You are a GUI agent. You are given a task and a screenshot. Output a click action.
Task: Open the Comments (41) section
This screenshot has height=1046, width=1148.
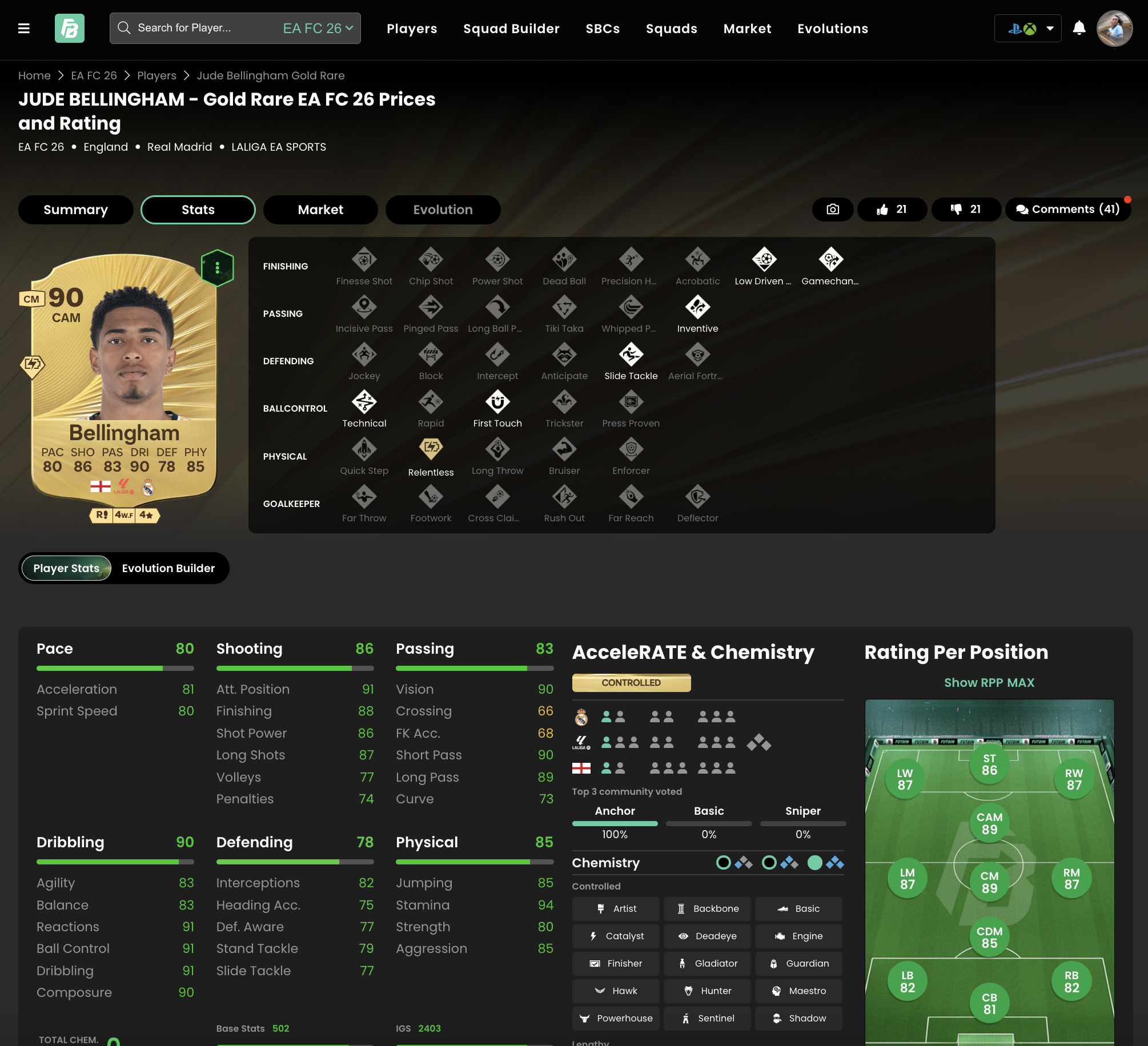click(1068, 210)
